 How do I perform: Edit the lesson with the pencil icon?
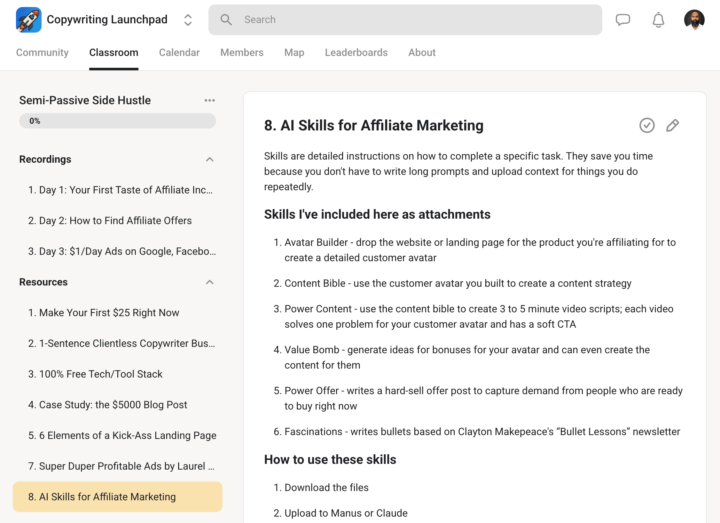tap(672, 125)
